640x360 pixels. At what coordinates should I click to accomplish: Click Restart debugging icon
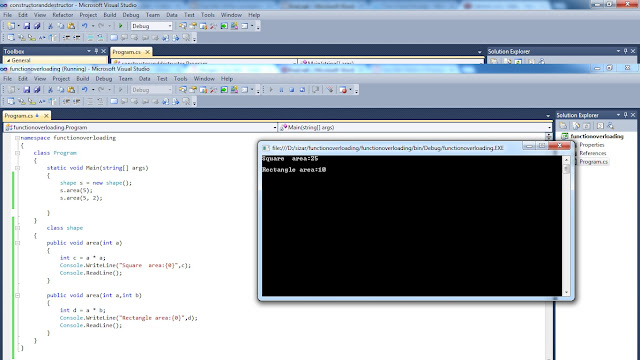pos(302,90)
